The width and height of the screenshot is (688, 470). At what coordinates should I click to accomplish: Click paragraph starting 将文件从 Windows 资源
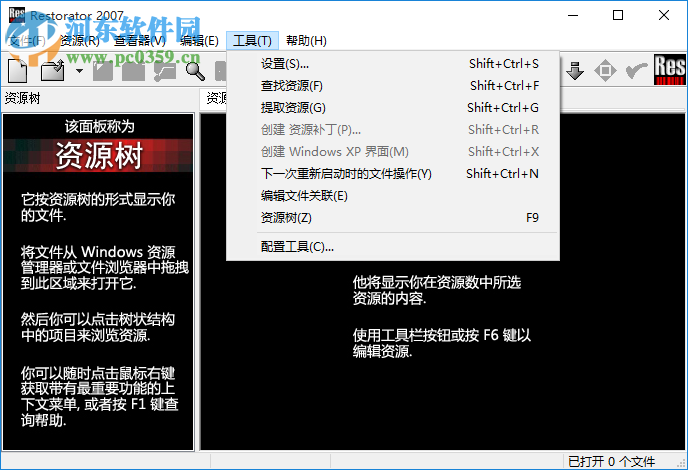point(104,268)
